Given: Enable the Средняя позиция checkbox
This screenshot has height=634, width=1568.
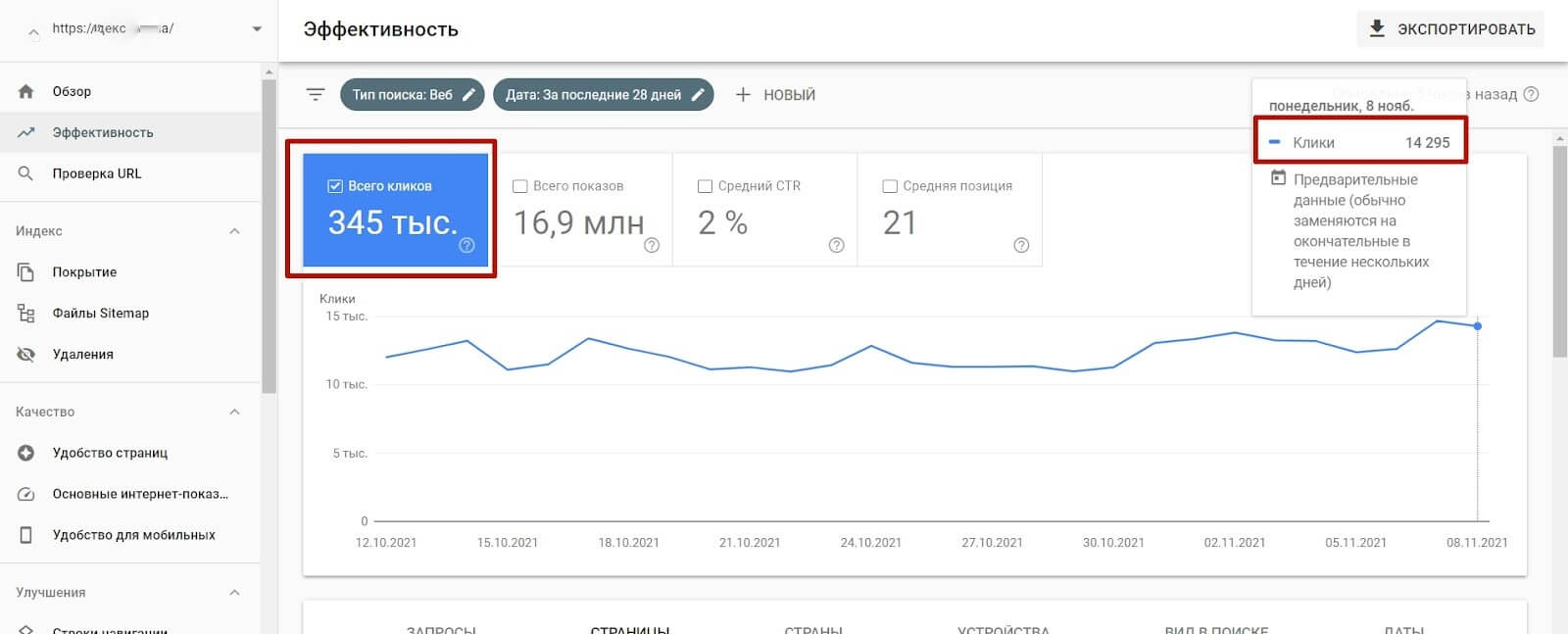Looking at the screenshot, I should point(890,186).
